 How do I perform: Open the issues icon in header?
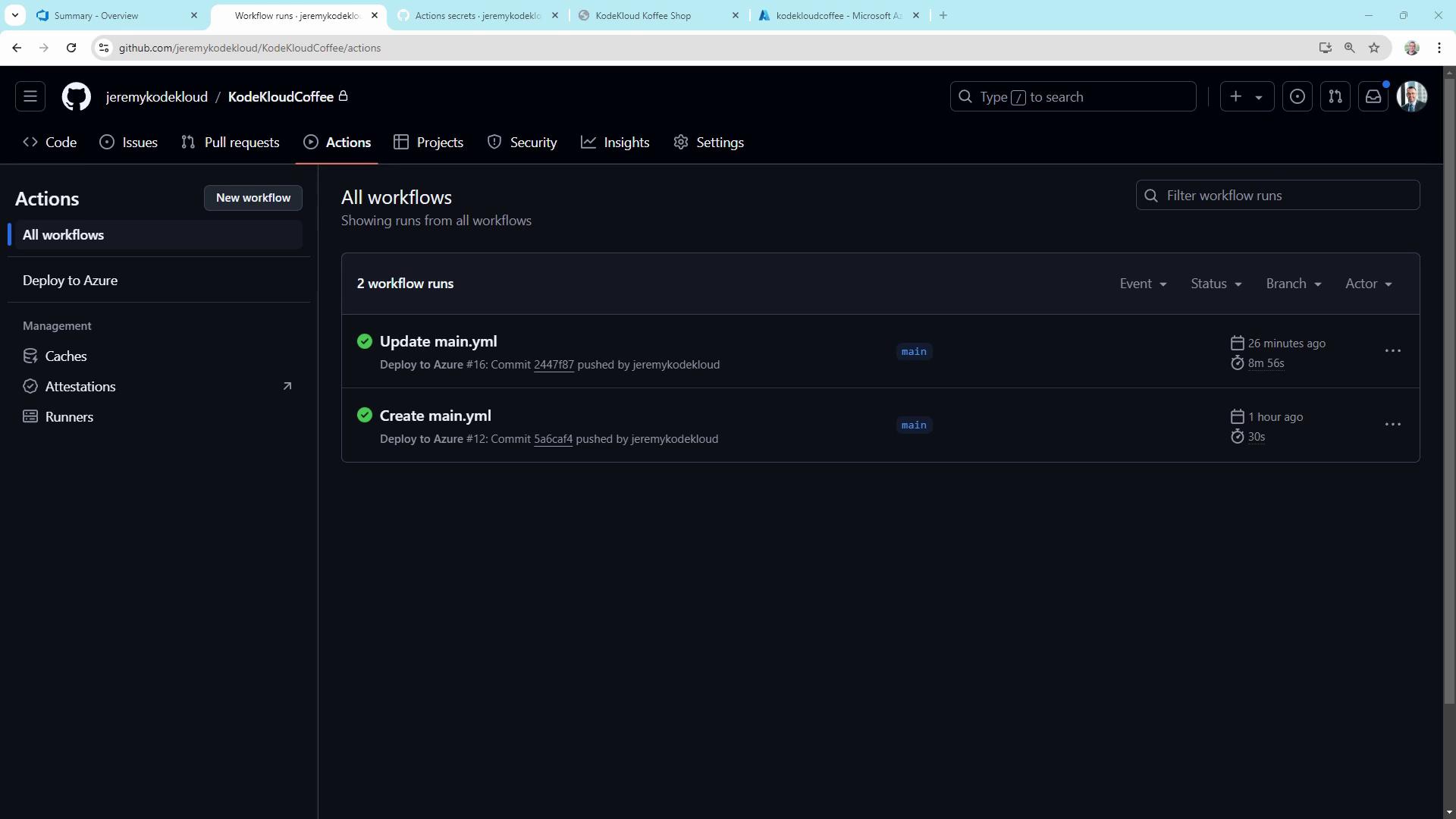1298,96
